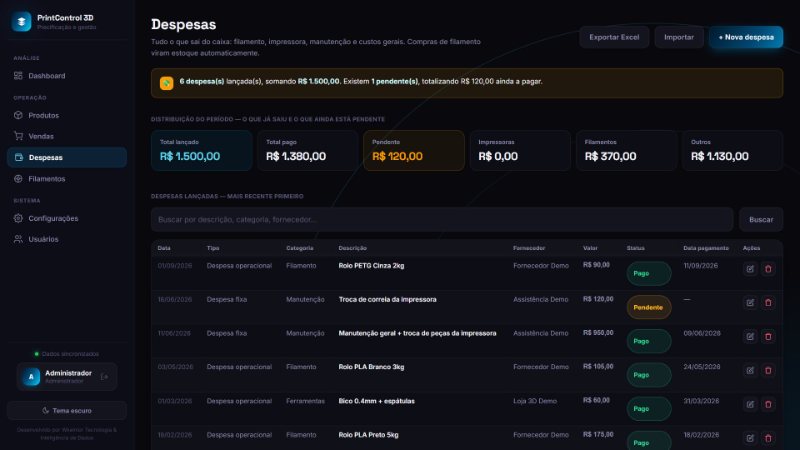Viewport: 800px width, 450px height.
Task: Edit the Manutenção geral expense
Action: 750,337
